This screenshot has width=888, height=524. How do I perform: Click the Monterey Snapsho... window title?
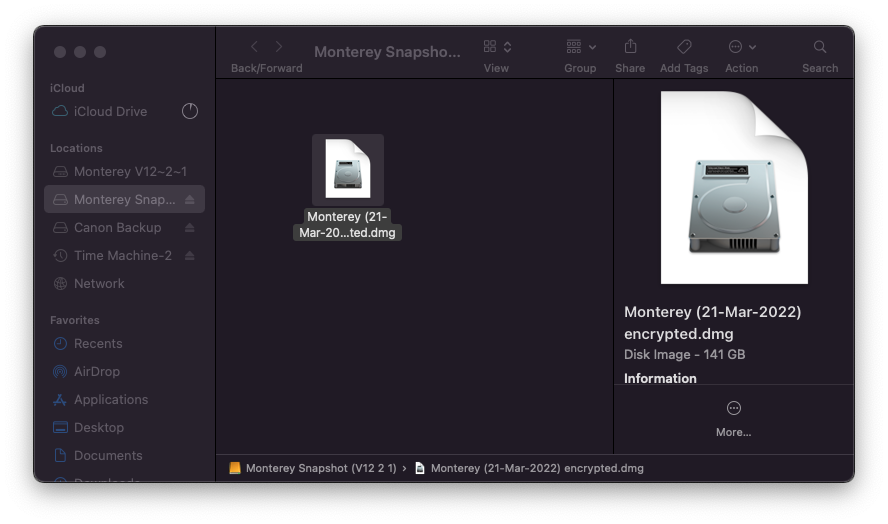click(x=387, y=52)
